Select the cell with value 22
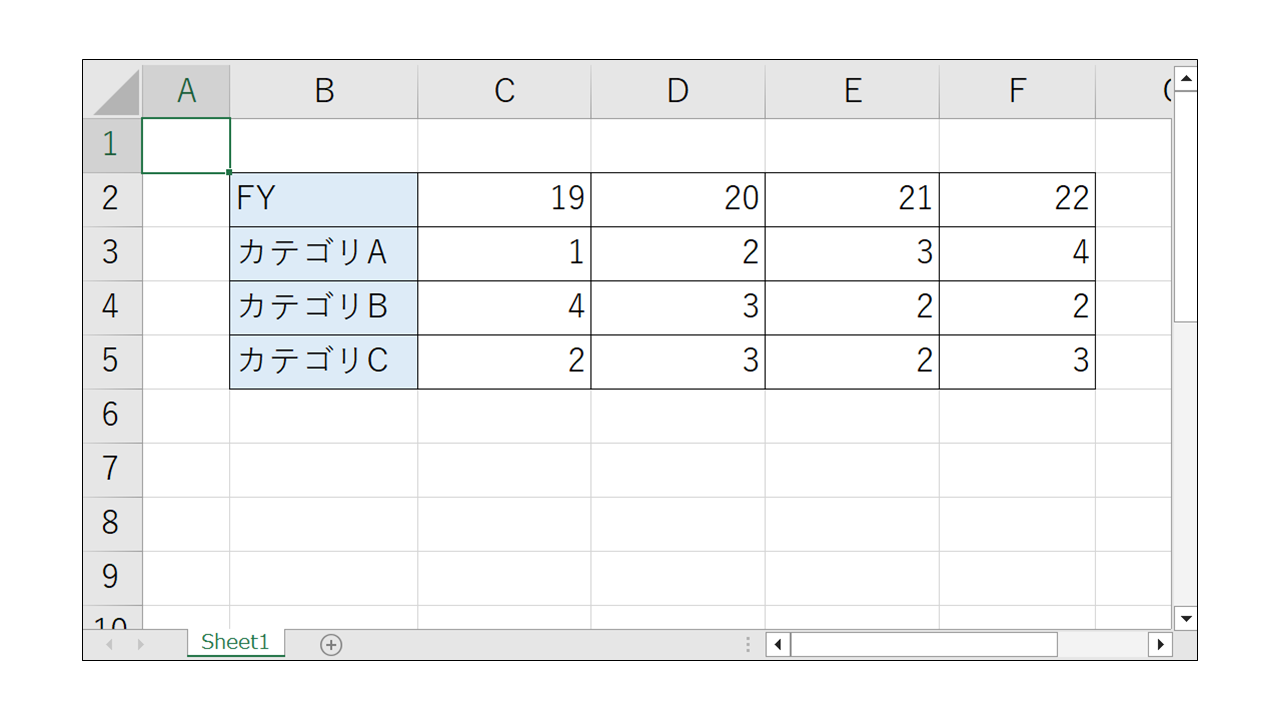Viewport: 1280px width, 720px height. pyautogui.click(x=1016, y=199)
